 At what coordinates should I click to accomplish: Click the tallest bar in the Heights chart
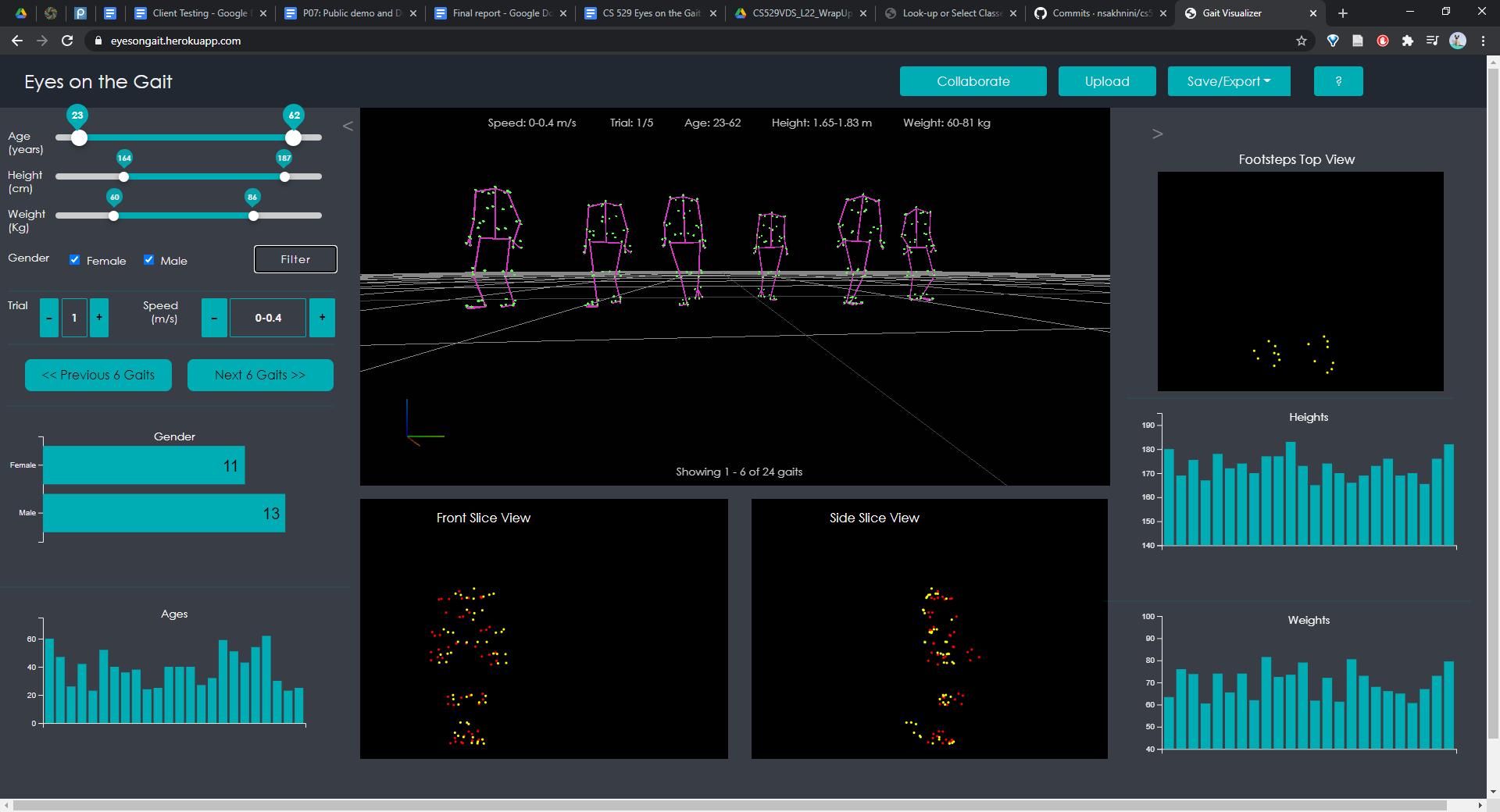click(x=1291, y=493)
